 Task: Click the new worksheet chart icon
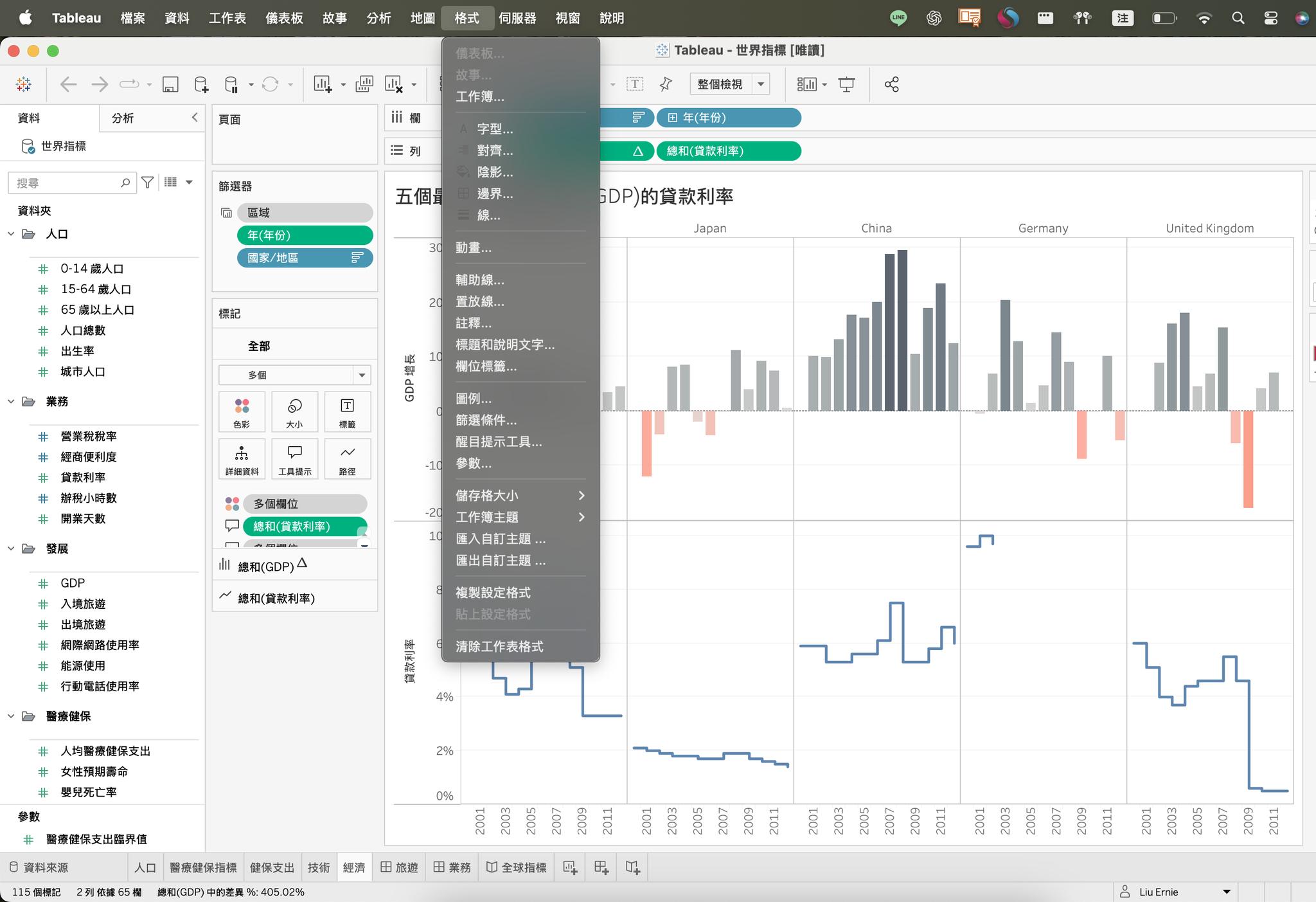[x=323, y=84]
